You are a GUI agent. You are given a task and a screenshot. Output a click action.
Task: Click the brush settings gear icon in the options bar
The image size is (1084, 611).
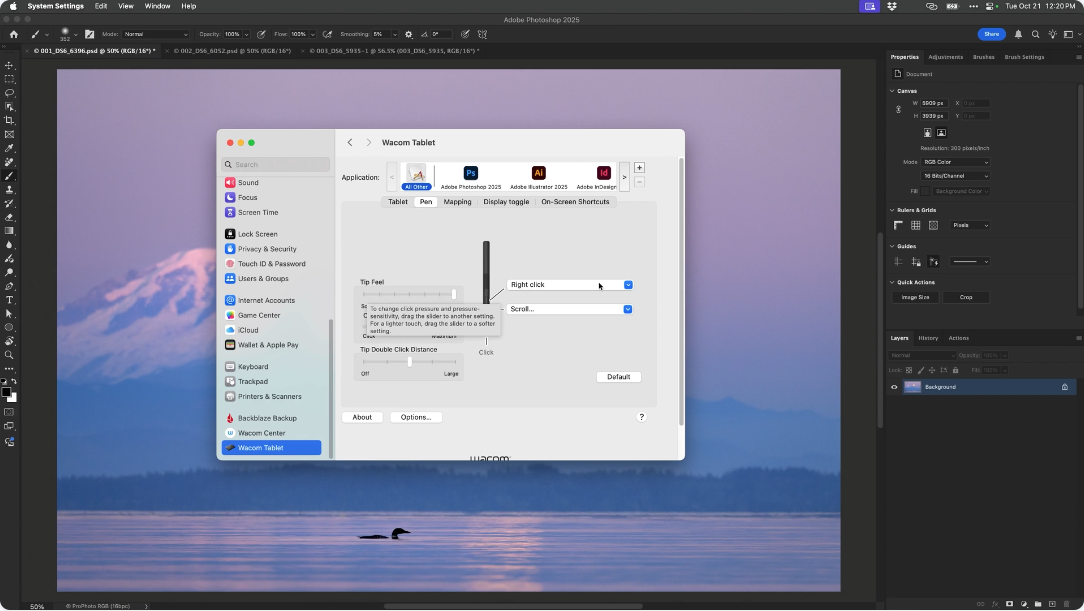(408, 34)
